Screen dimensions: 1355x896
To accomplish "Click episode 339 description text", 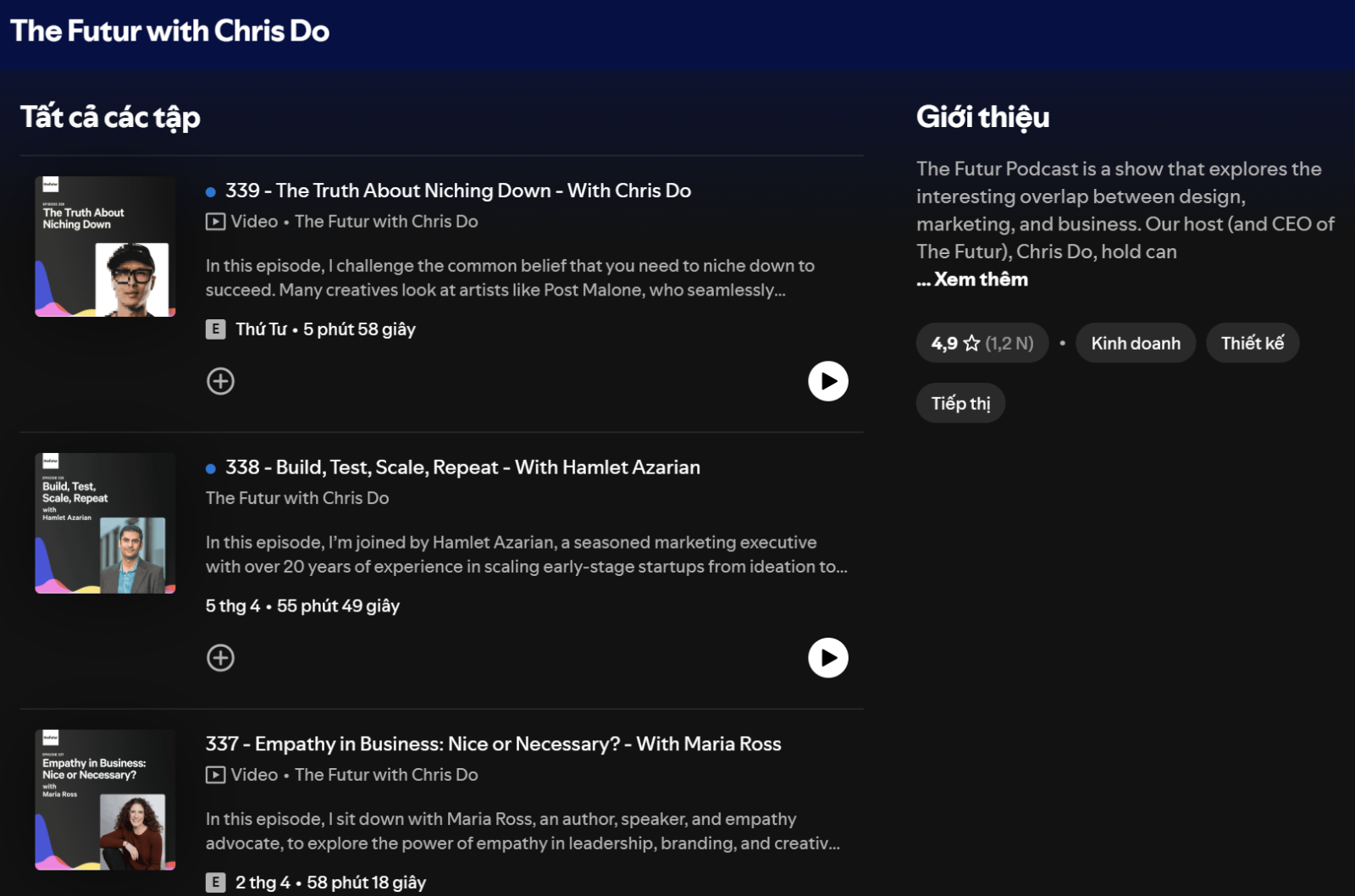I will (510, 278).
